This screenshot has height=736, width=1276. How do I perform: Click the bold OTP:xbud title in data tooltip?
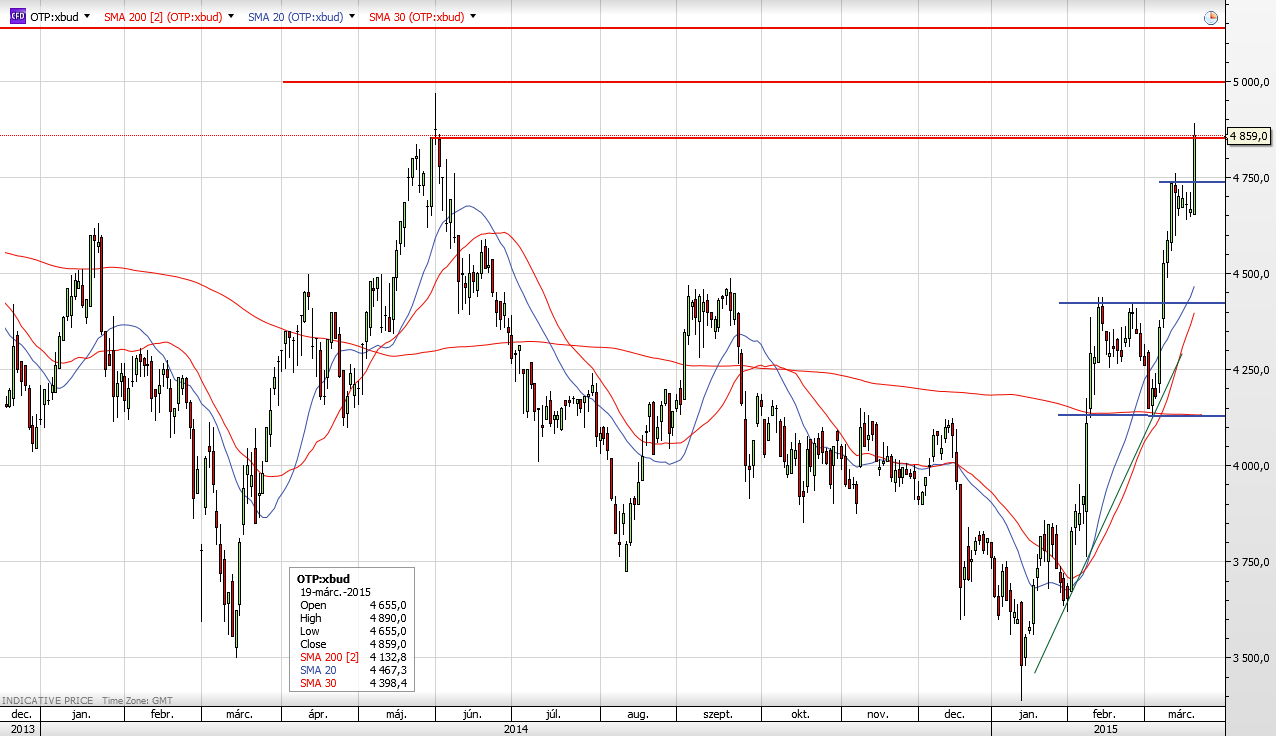[x=323, y=579]
